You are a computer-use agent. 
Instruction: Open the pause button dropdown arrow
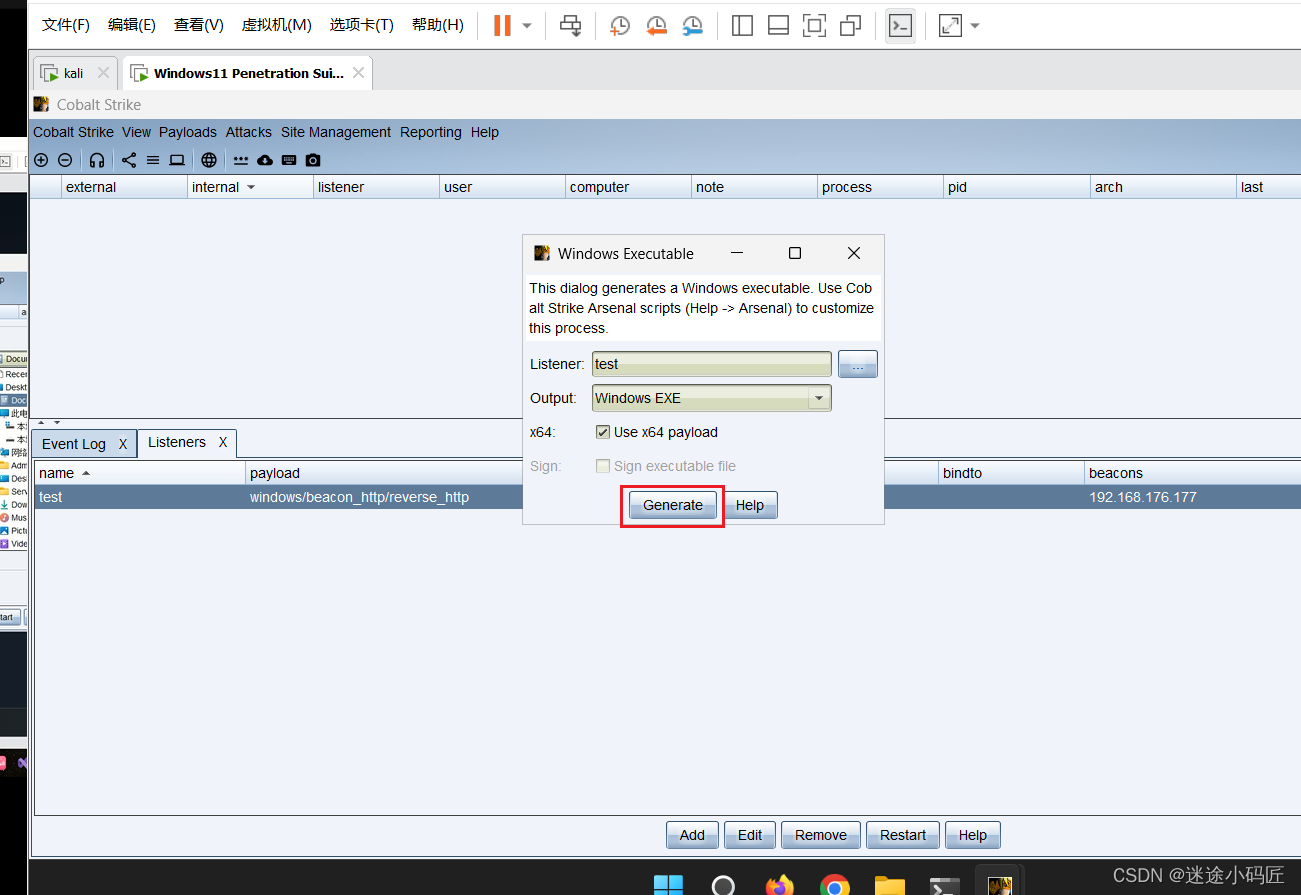527,25
